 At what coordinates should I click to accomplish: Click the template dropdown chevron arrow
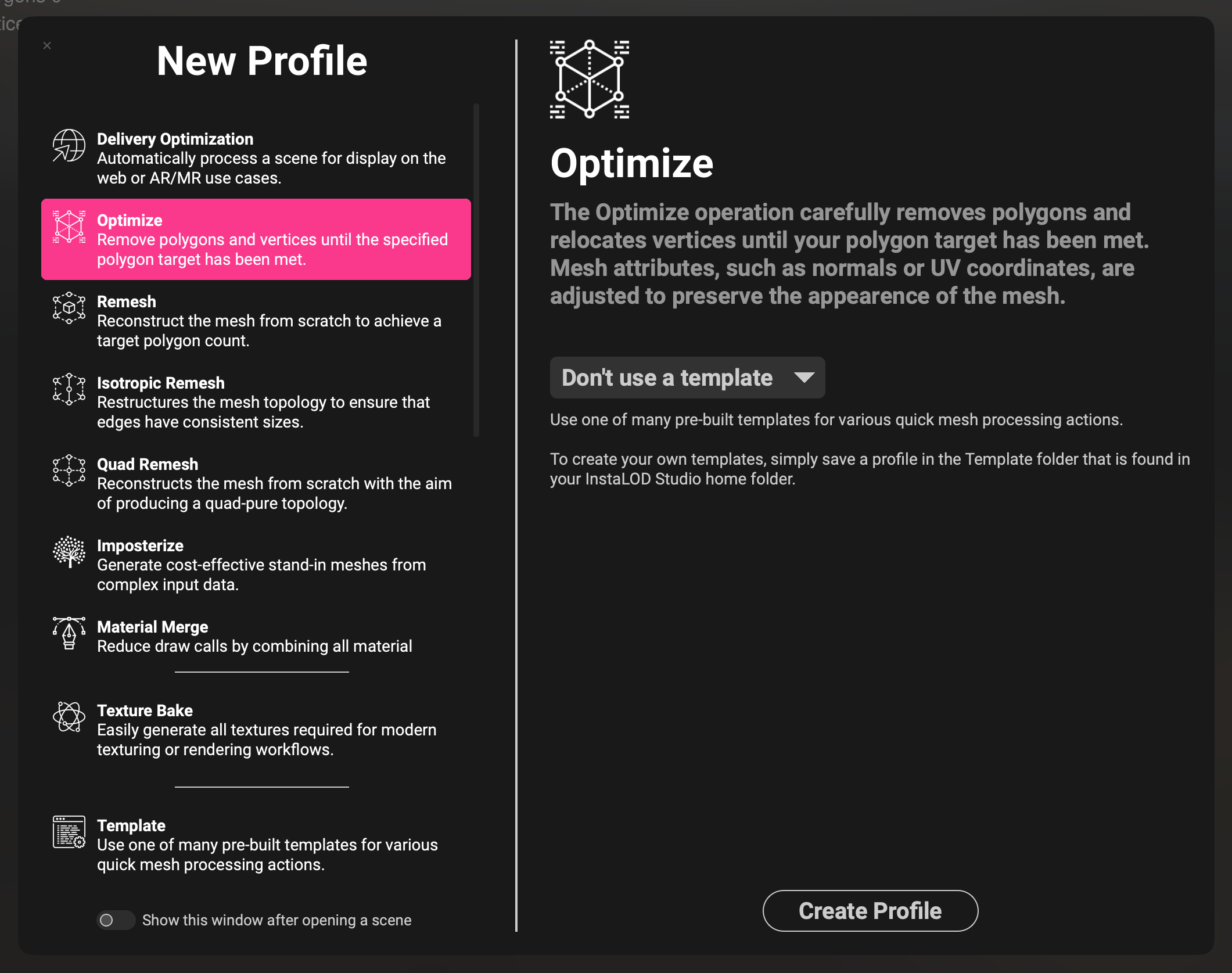coord(806,378)
